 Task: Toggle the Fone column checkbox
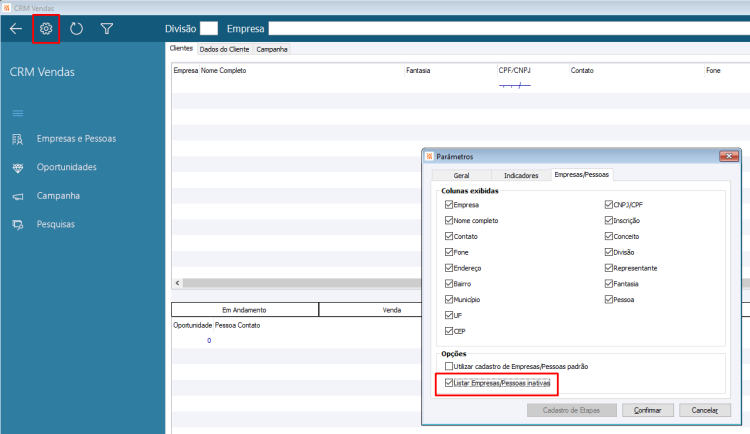point(449,252)
